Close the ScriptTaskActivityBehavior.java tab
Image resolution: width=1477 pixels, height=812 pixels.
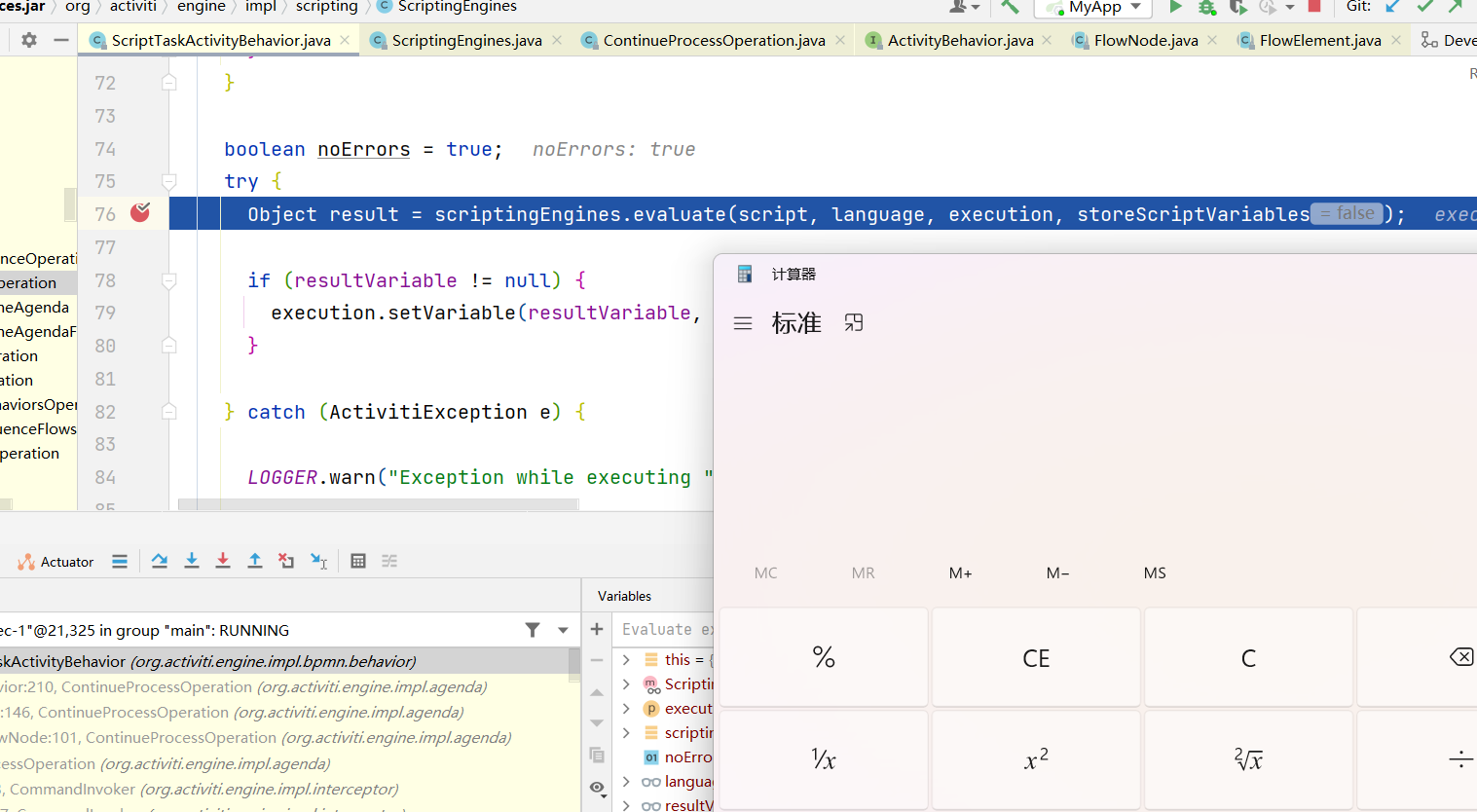pyautogui.click(x=345, y=40)
